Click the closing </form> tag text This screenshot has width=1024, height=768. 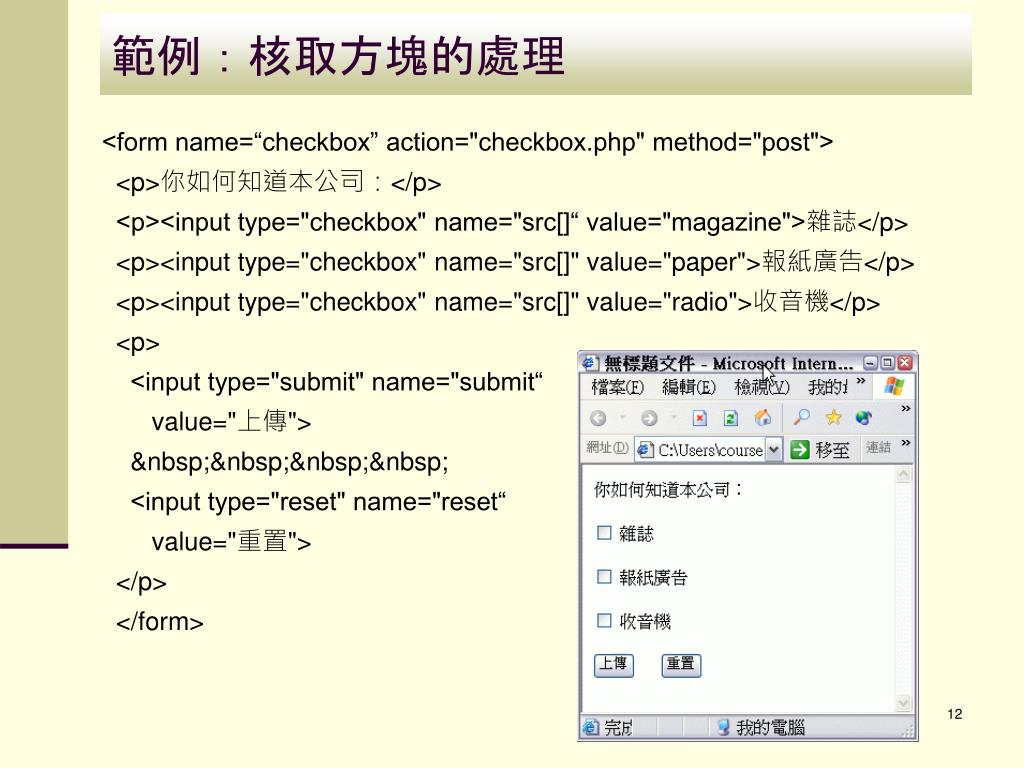point(160,622)
